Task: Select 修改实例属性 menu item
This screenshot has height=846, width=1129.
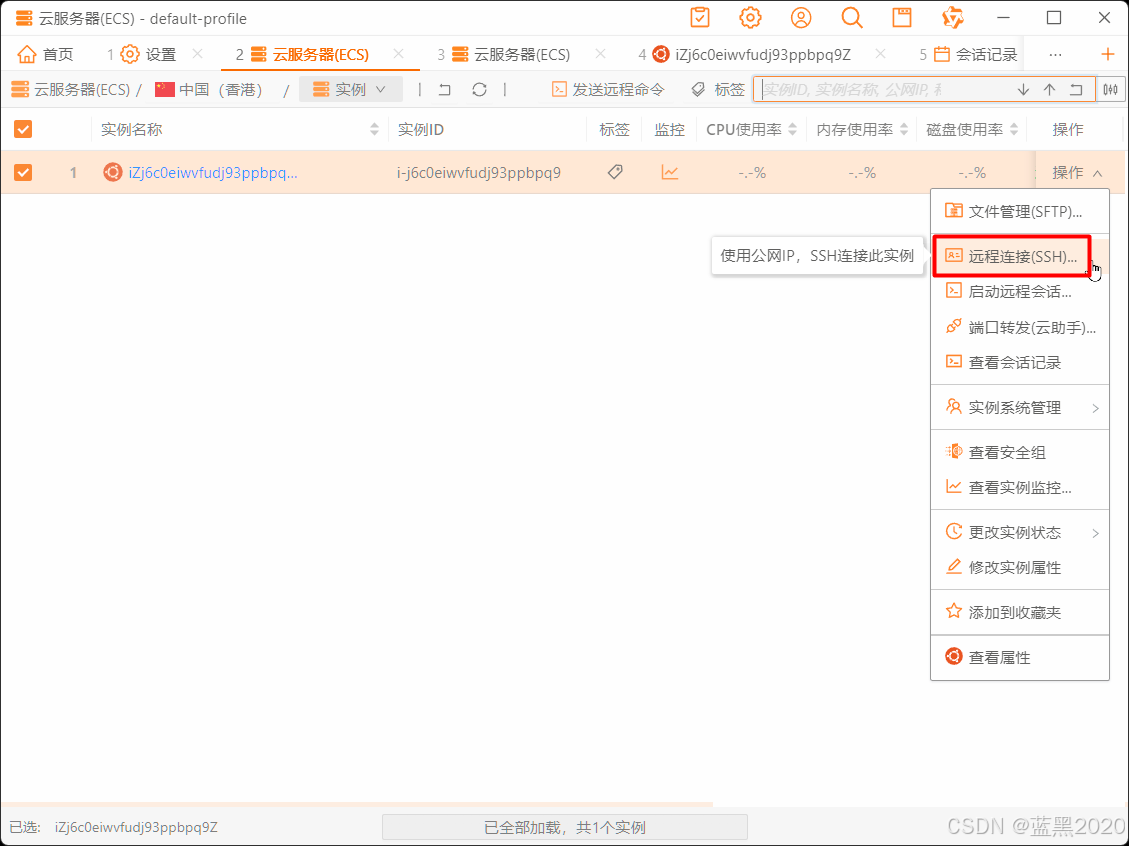Action: tap(1020, 567)
